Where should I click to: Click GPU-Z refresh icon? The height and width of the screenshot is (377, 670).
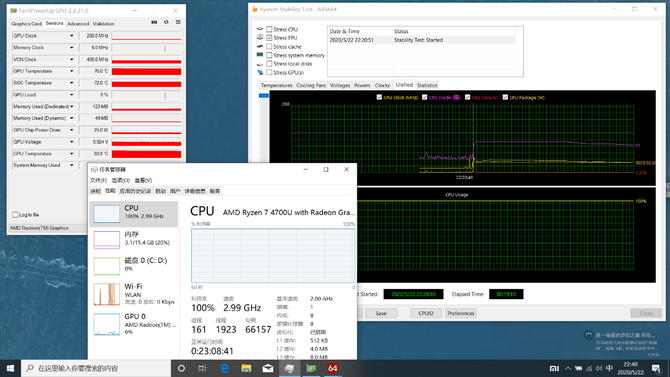click(166, 22)
